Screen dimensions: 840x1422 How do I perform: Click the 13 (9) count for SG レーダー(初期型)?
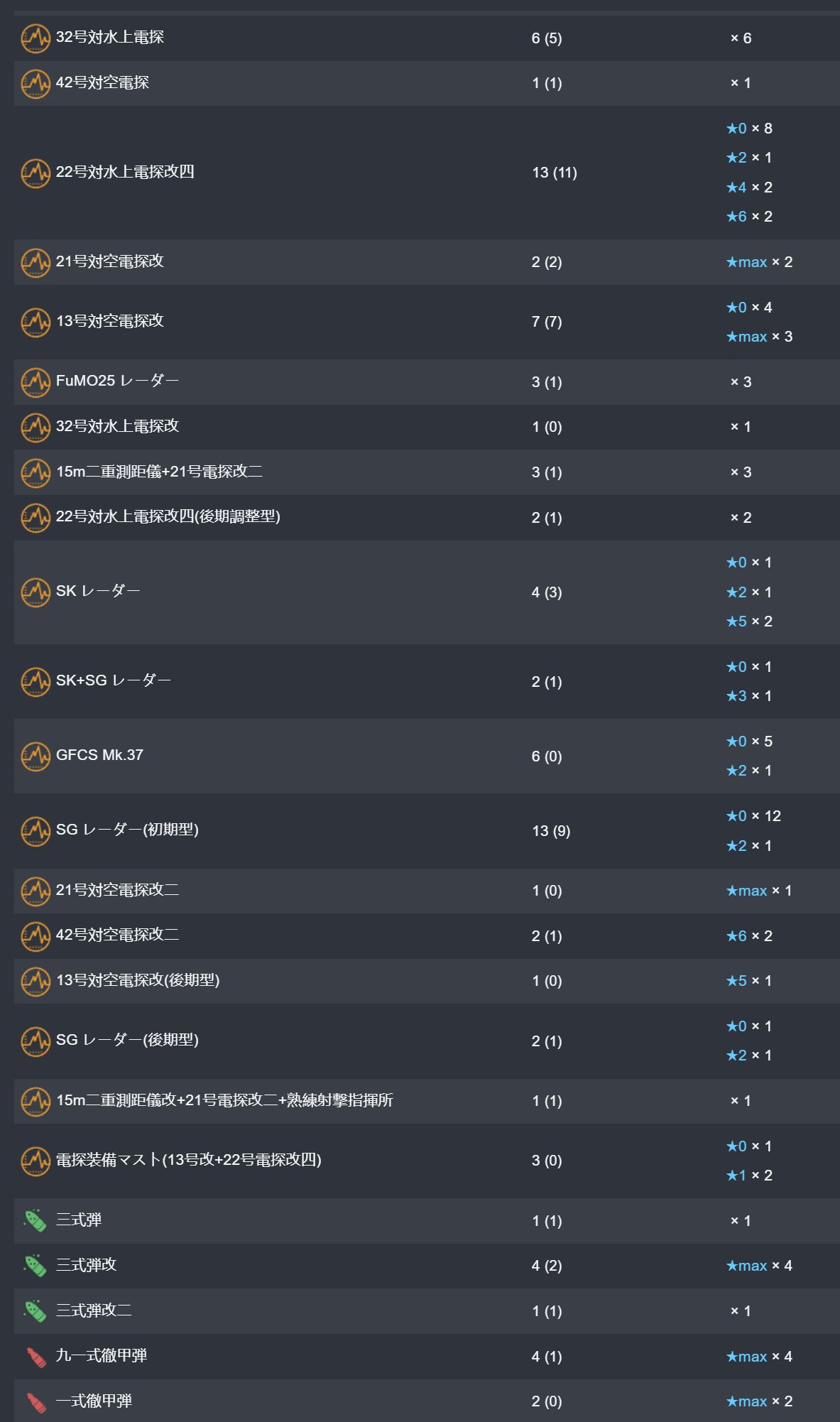point(551,831)
